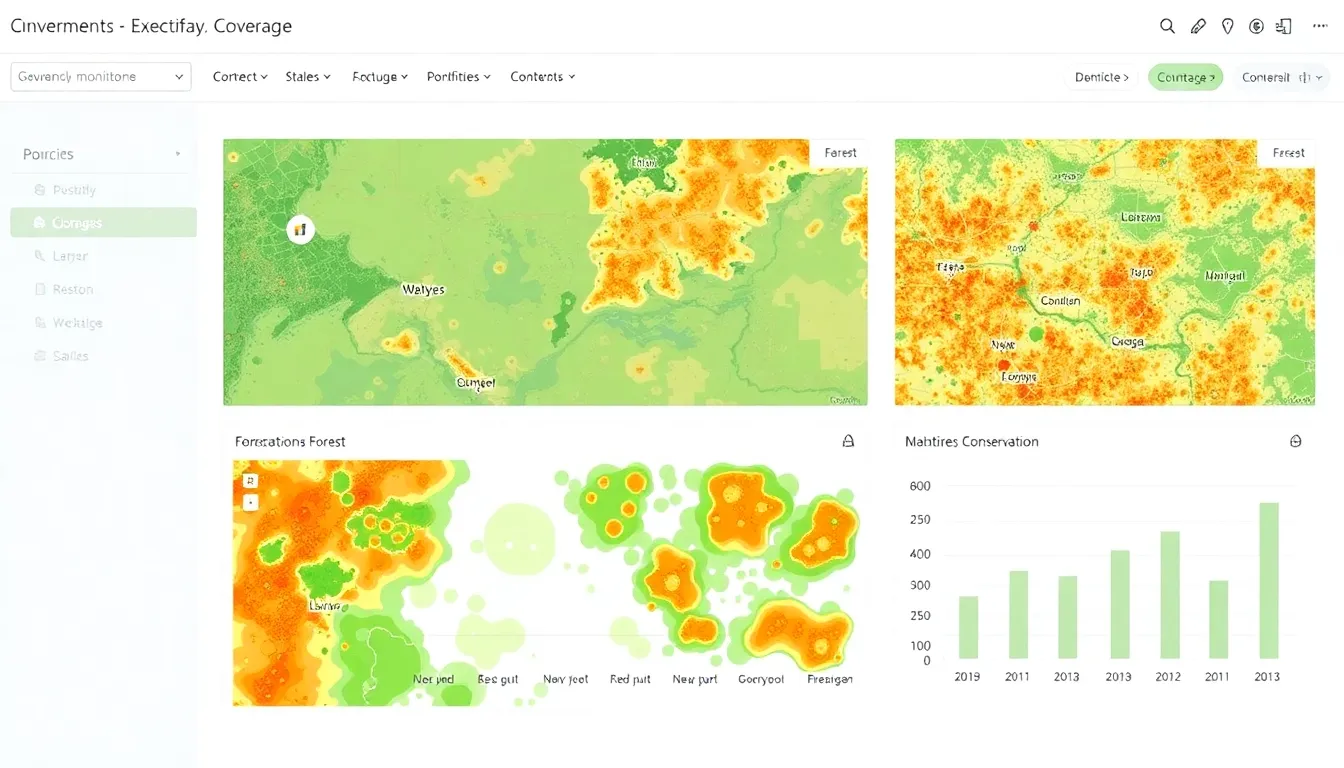Viewport: 1344px width, 768px height.
Task: Click the Gevrency monittone input field
Action: [x=100, y=76]
